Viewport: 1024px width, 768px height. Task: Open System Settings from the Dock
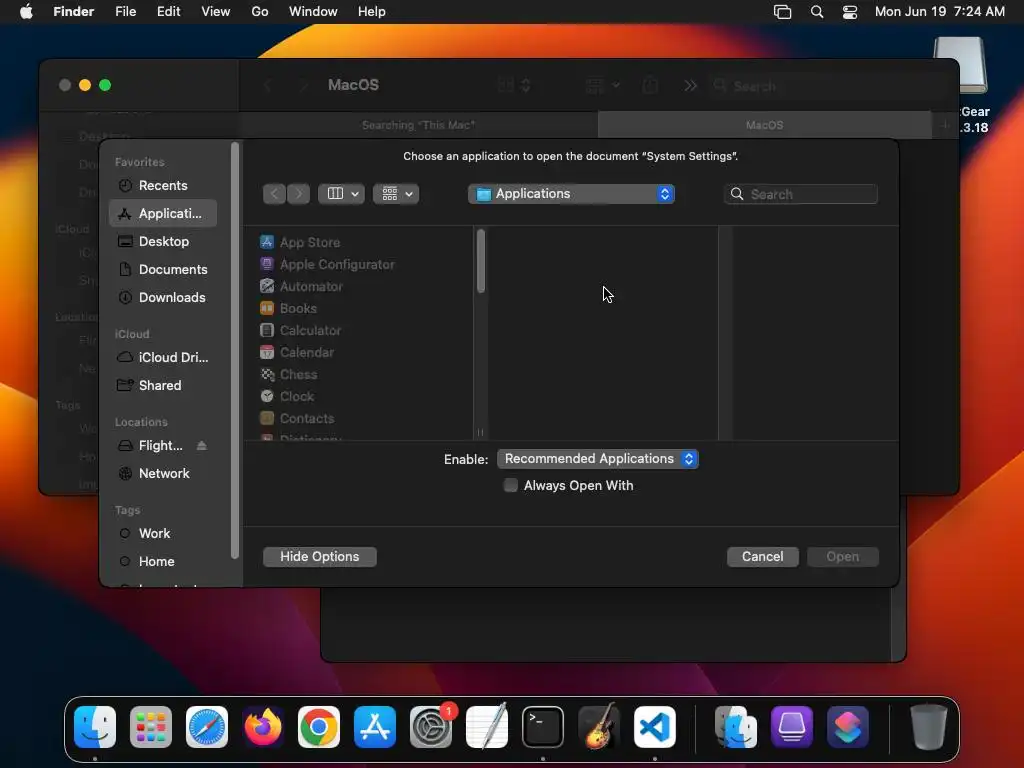click(x=431, y=727)
